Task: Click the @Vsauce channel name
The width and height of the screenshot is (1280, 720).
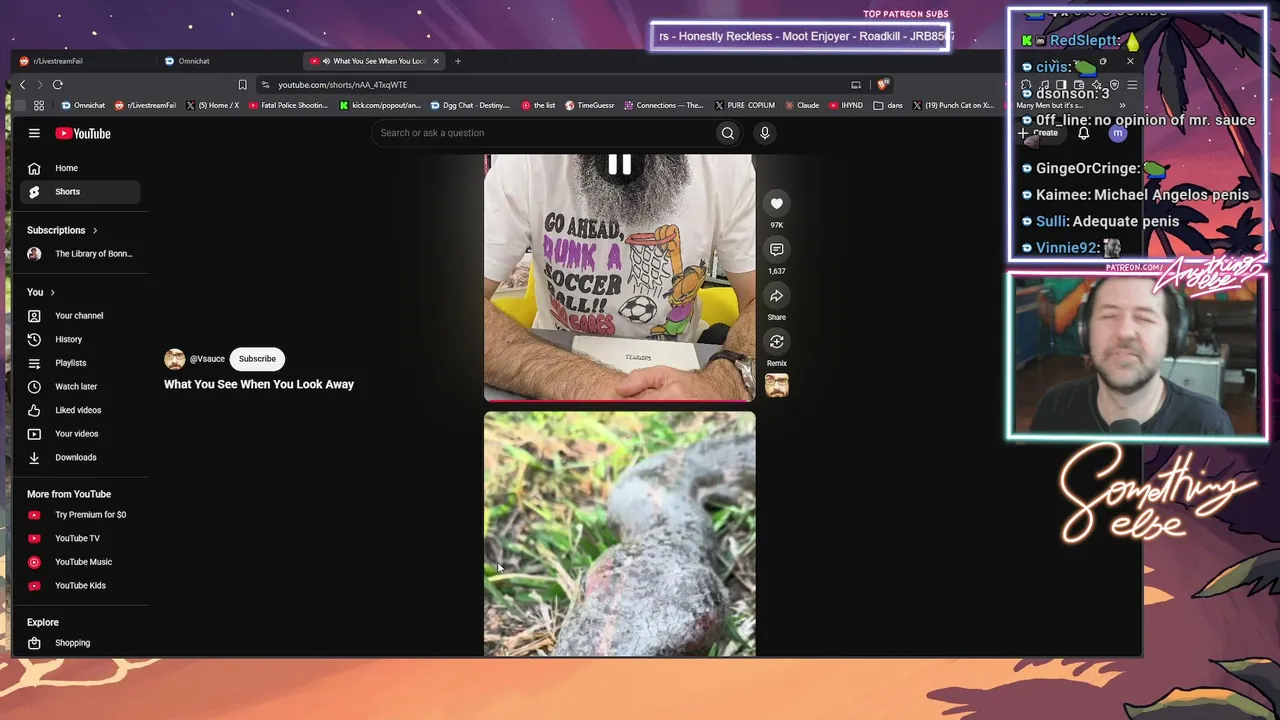Action: click(x=207, y=359)
